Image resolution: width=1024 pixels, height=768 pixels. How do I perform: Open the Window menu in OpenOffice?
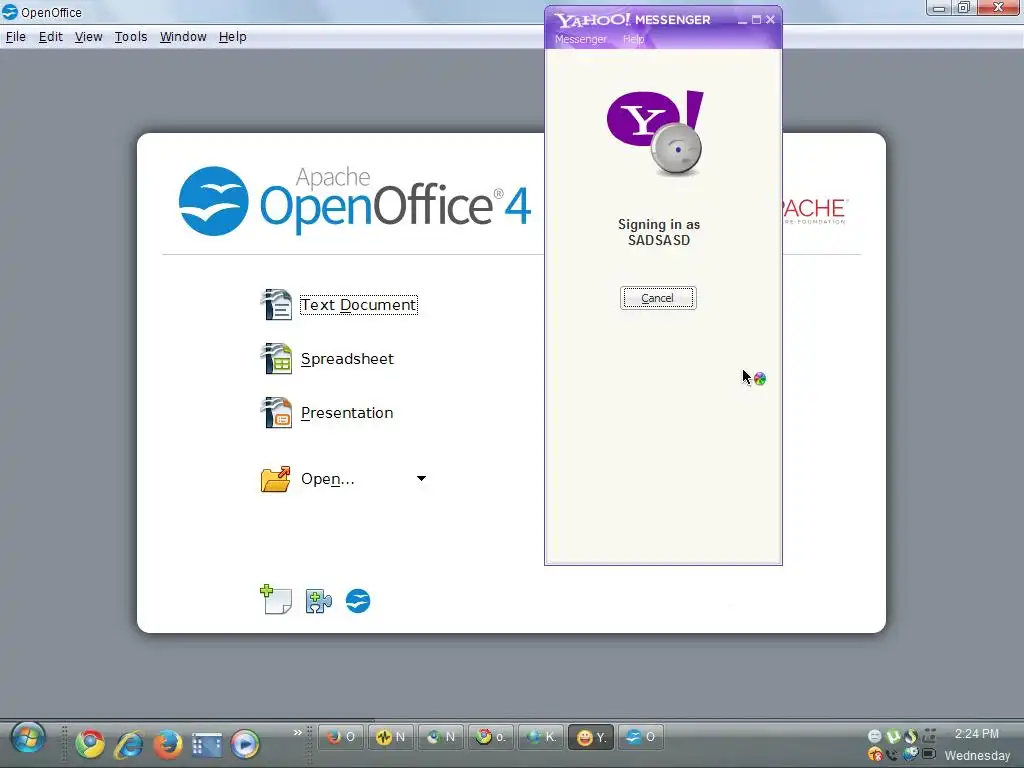coord(183,37)
